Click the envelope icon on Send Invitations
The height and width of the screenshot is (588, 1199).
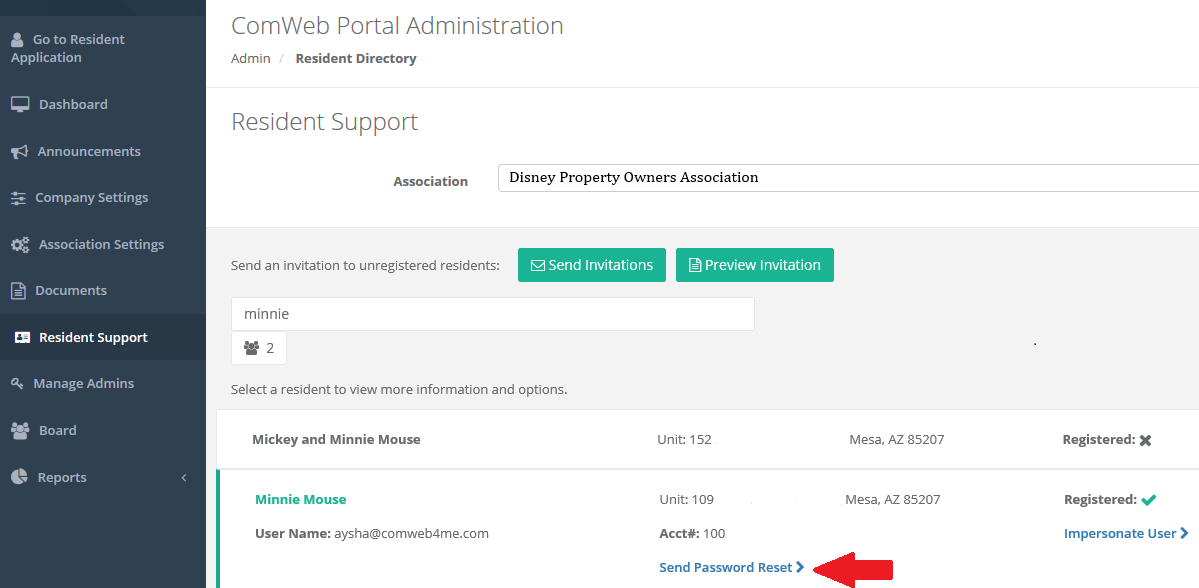[538, 265]
